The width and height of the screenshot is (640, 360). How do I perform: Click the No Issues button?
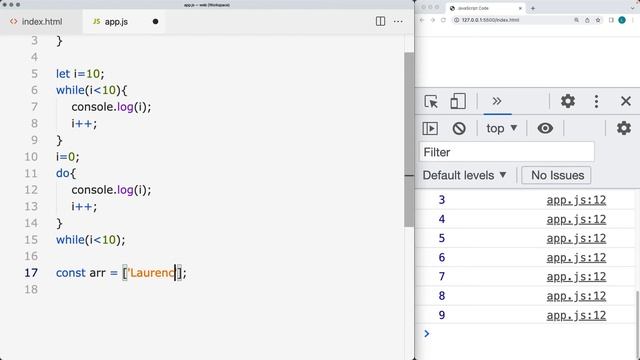click(556, 176)
